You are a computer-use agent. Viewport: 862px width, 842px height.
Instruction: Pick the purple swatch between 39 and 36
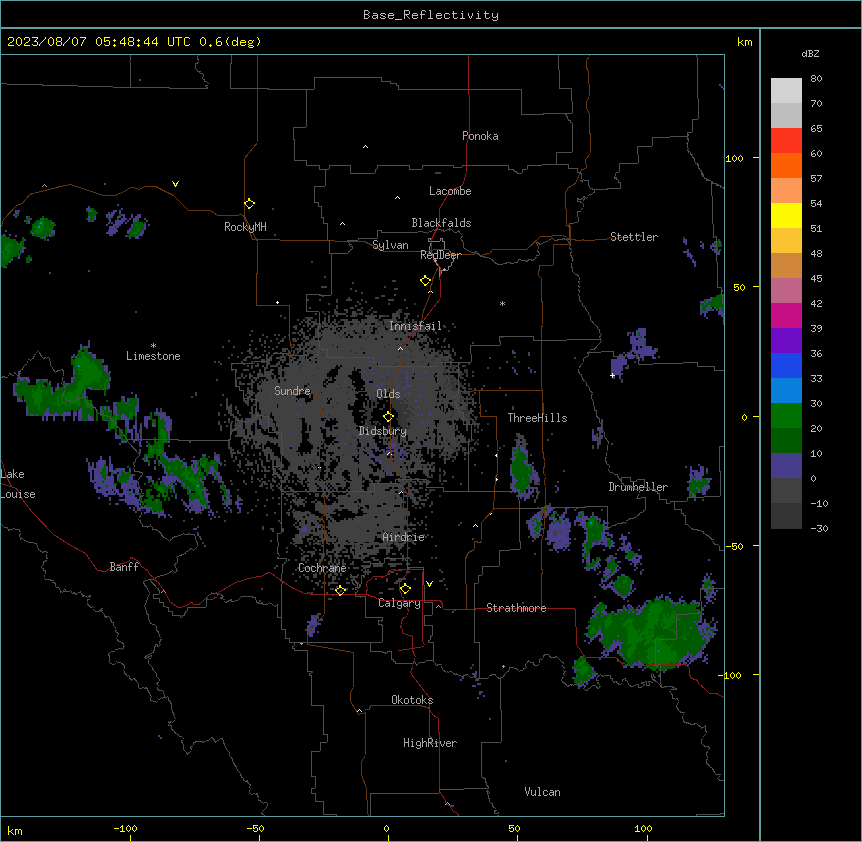[786, 341]
